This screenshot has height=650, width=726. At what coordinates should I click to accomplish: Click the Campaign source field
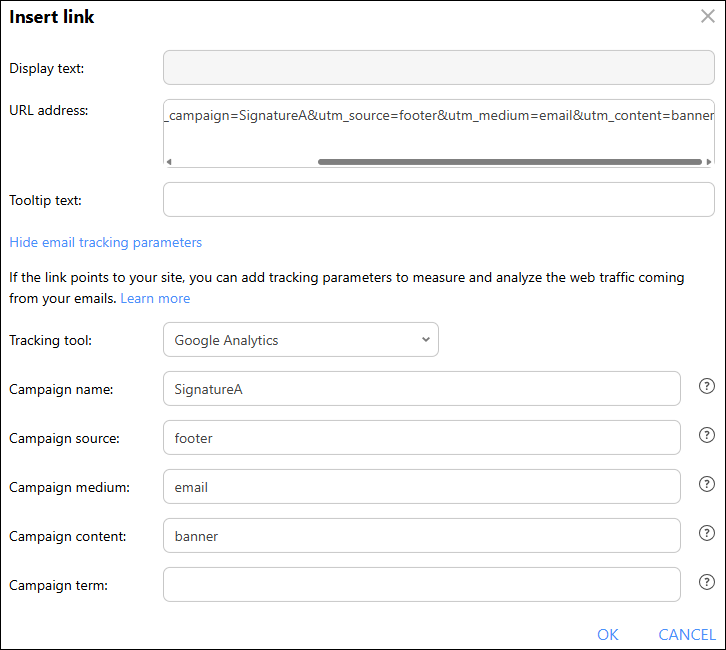421,438
